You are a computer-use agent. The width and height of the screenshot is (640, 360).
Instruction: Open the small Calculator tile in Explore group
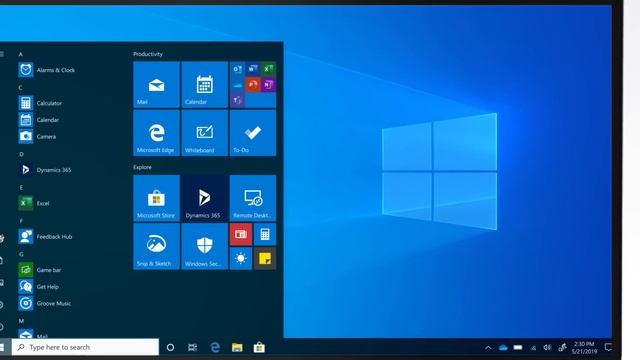coord(265,234)
